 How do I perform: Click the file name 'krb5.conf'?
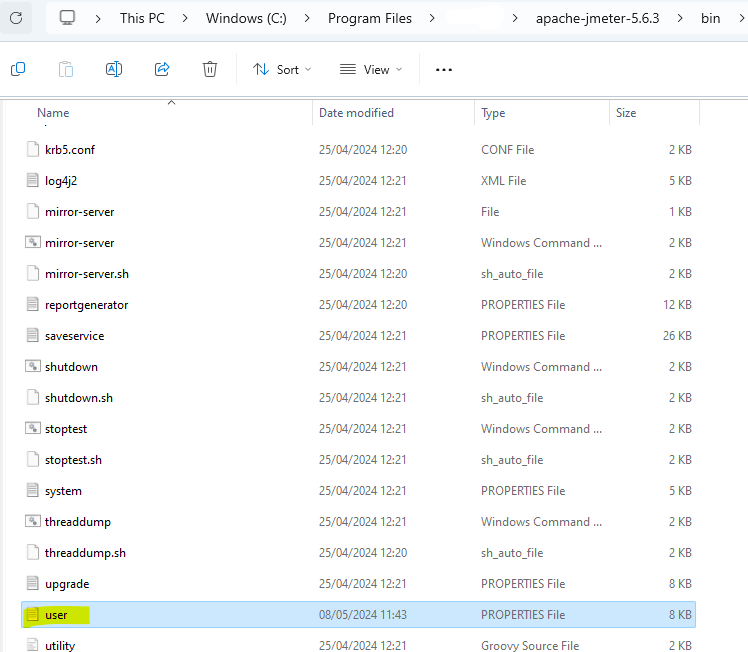point(70,150)
